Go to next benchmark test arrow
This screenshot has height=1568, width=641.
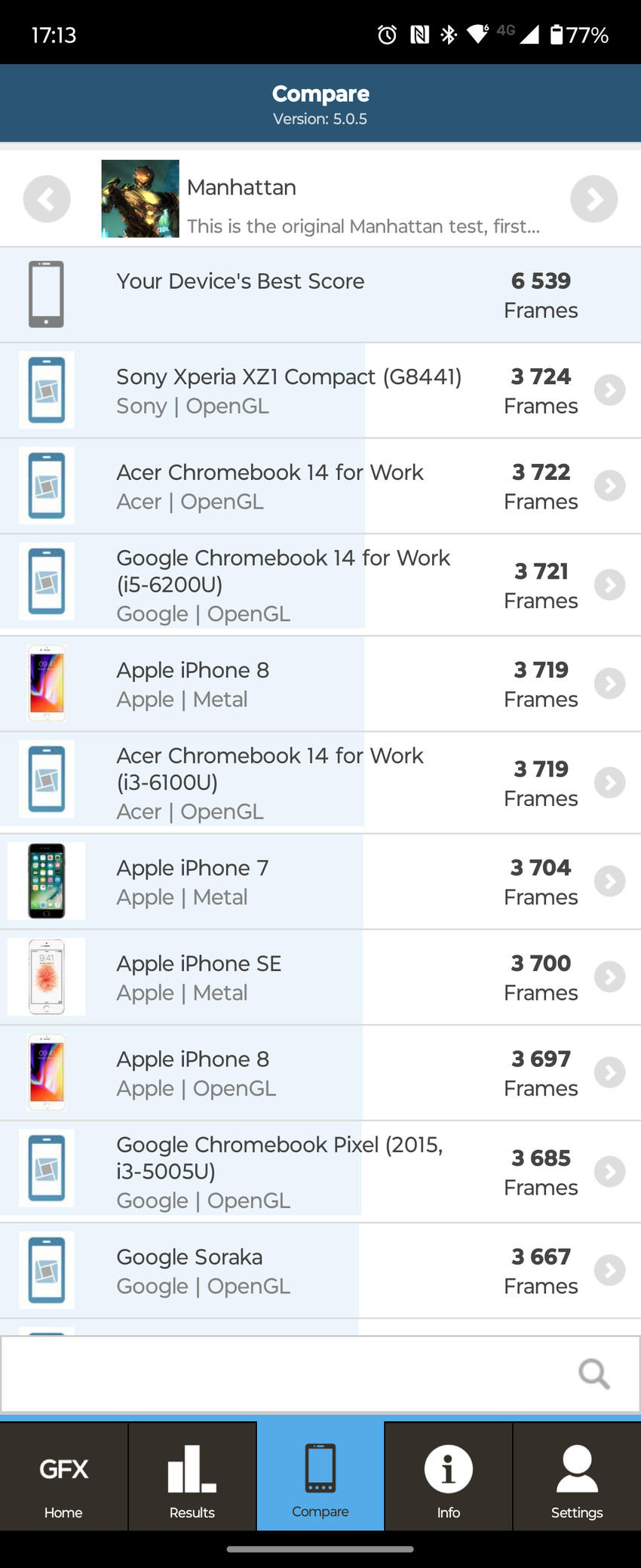click(593, 199)
